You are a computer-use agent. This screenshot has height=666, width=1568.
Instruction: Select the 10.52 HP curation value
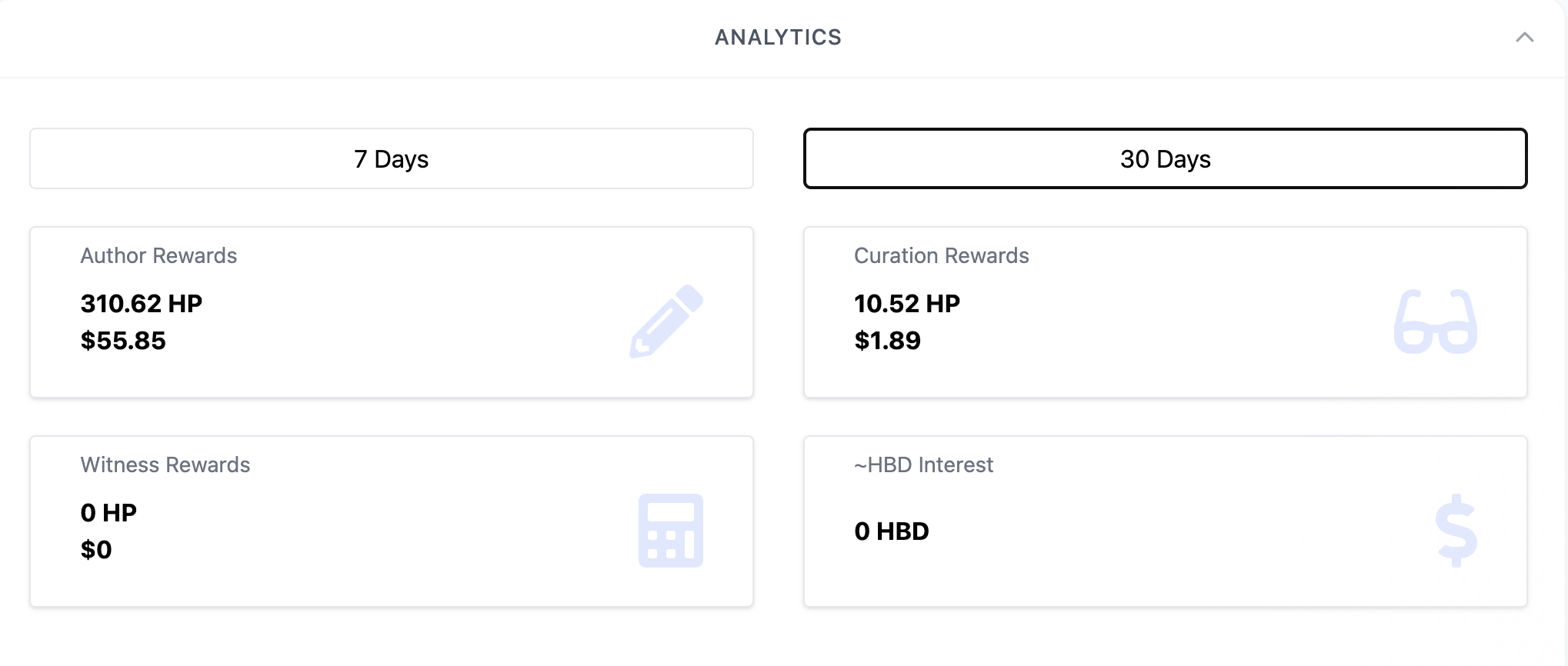click(x=906, y=304)
